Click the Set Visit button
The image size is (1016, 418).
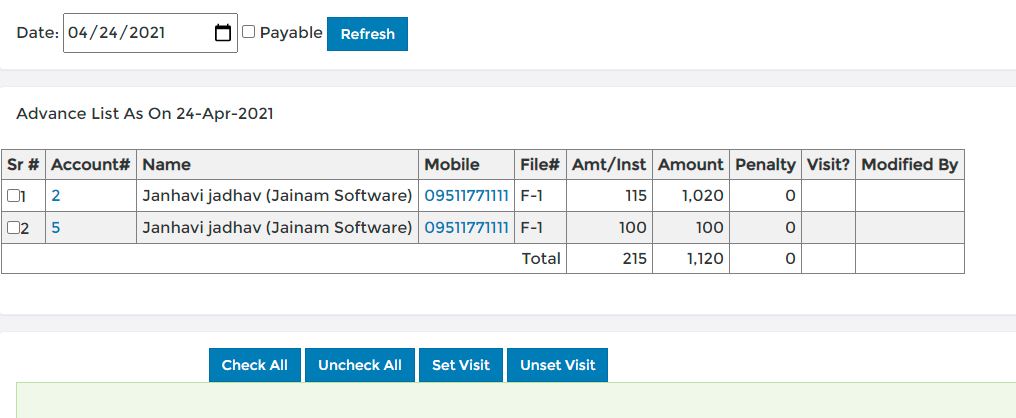pyautogui.click(x=461, y=365)
